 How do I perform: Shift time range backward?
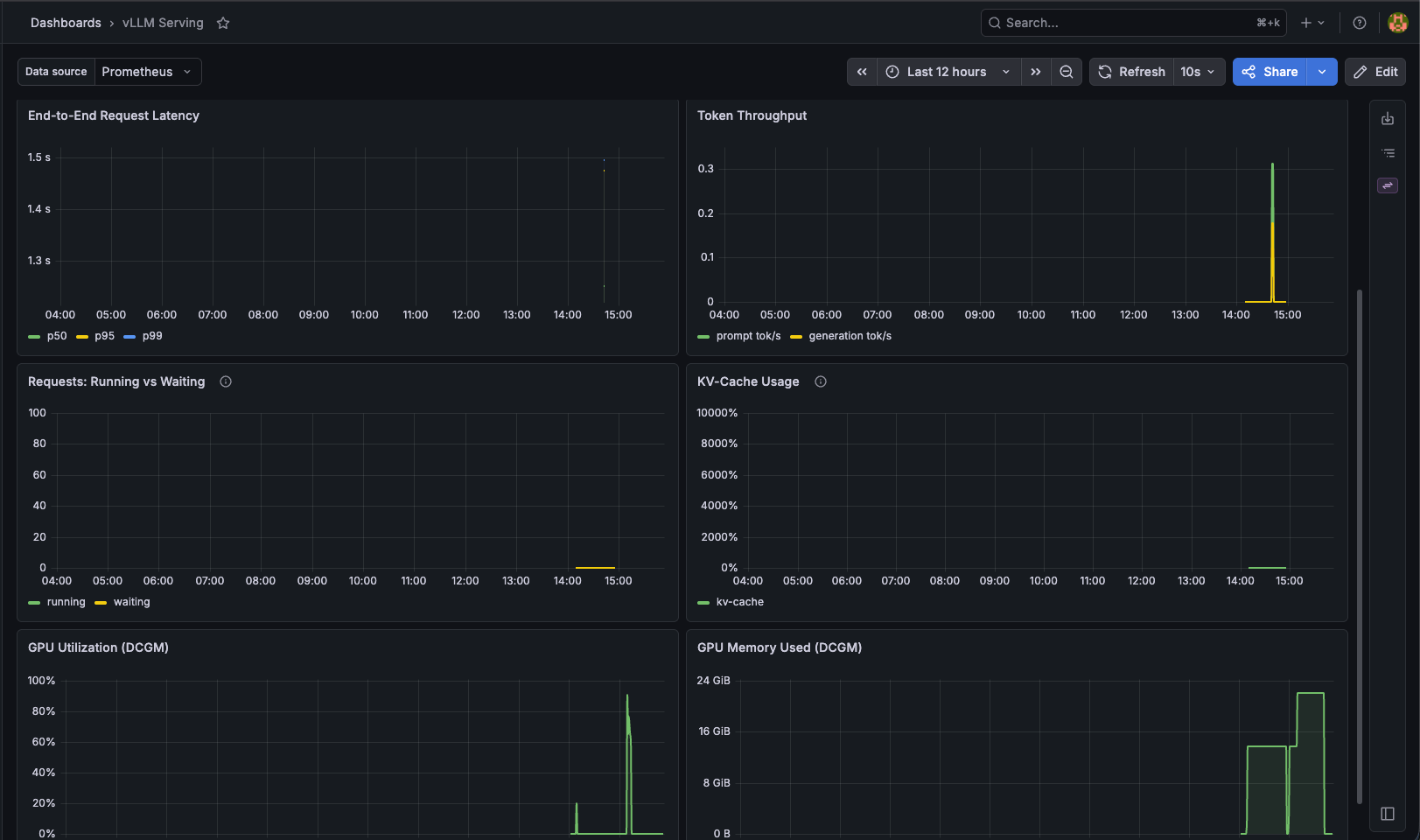tap(862, 72)
